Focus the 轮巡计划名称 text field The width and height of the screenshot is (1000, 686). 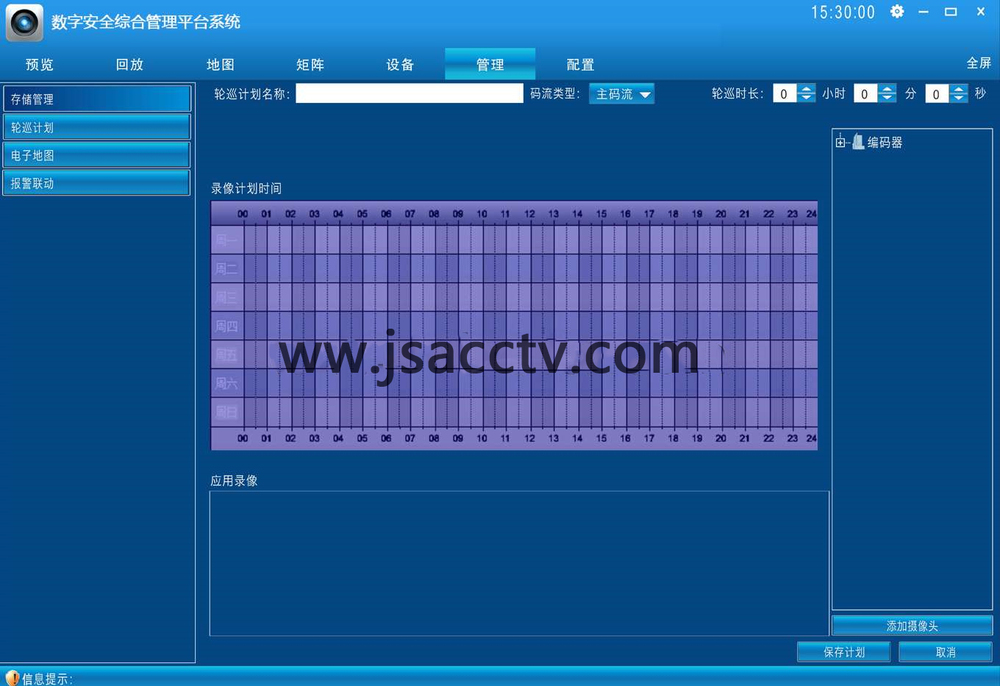[409, 94]
